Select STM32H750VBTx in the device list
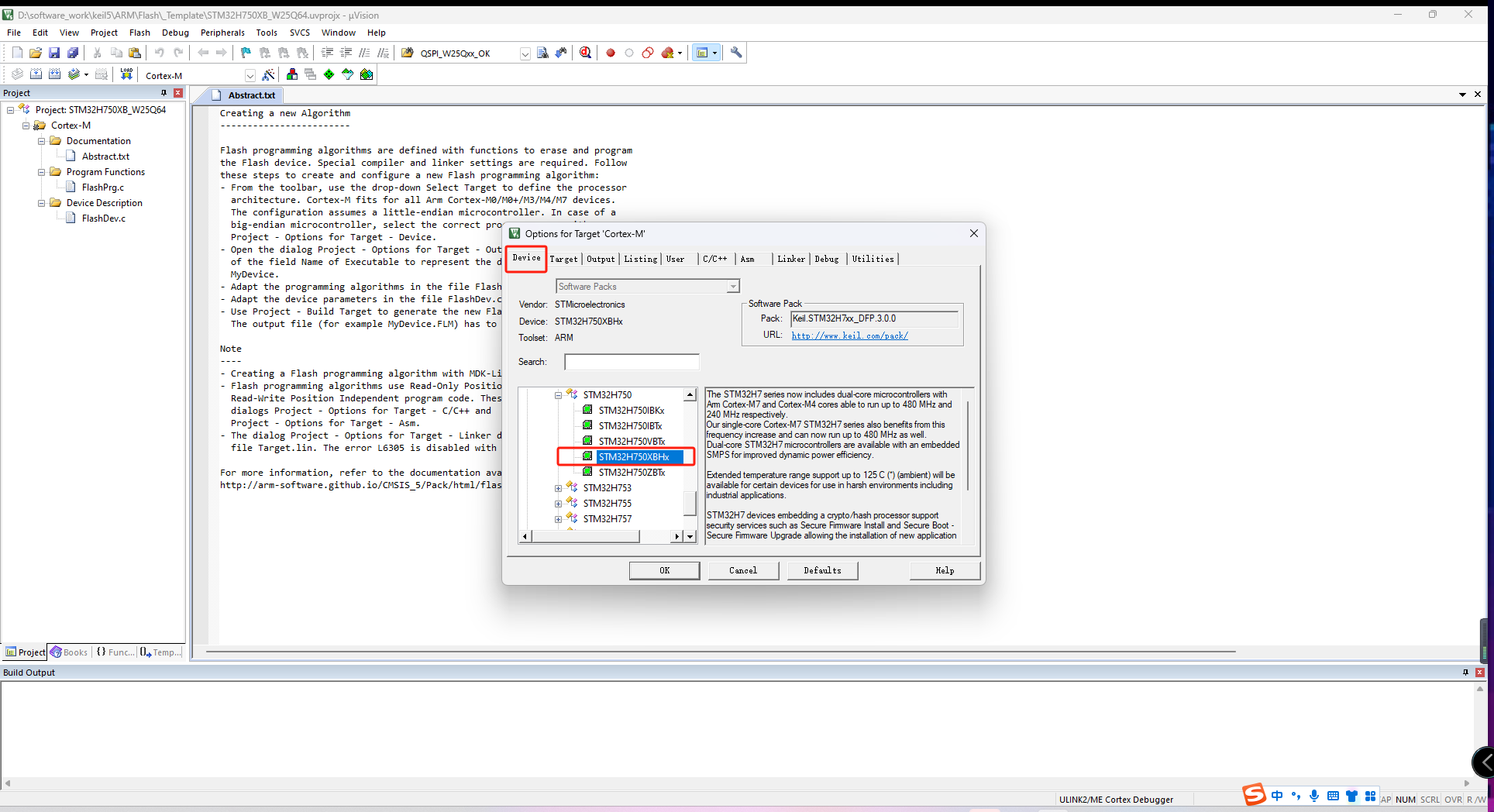This screenshot has height=812, width=1494. (632, 442)
